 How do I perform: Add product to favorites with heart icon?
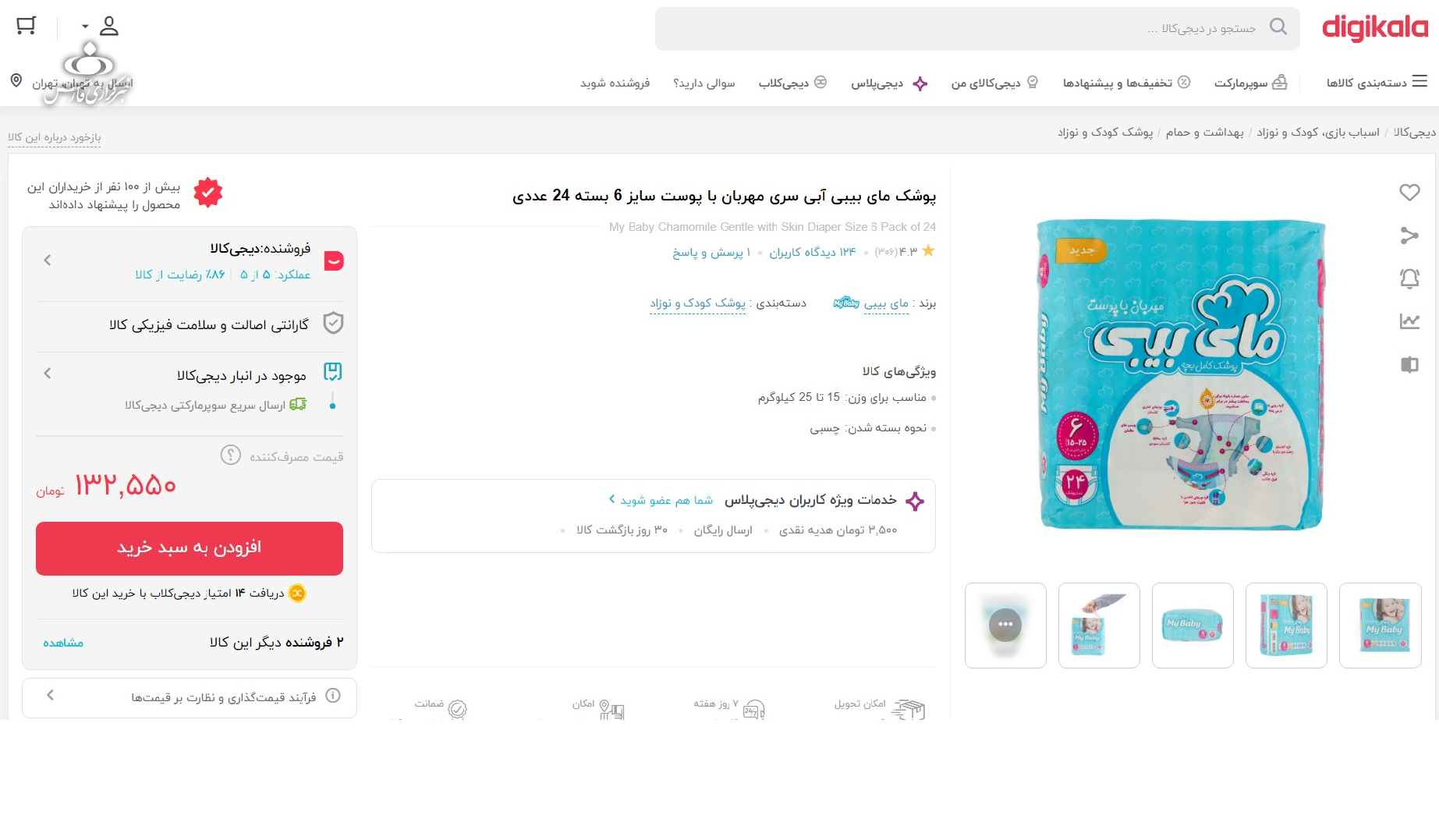(1409, 192)
